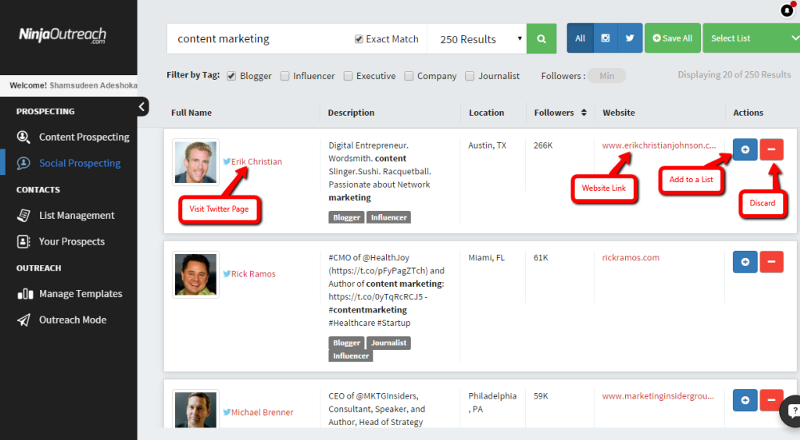Open the 250 Results dropdown
The image size is (800, 440).
point(481,39)
